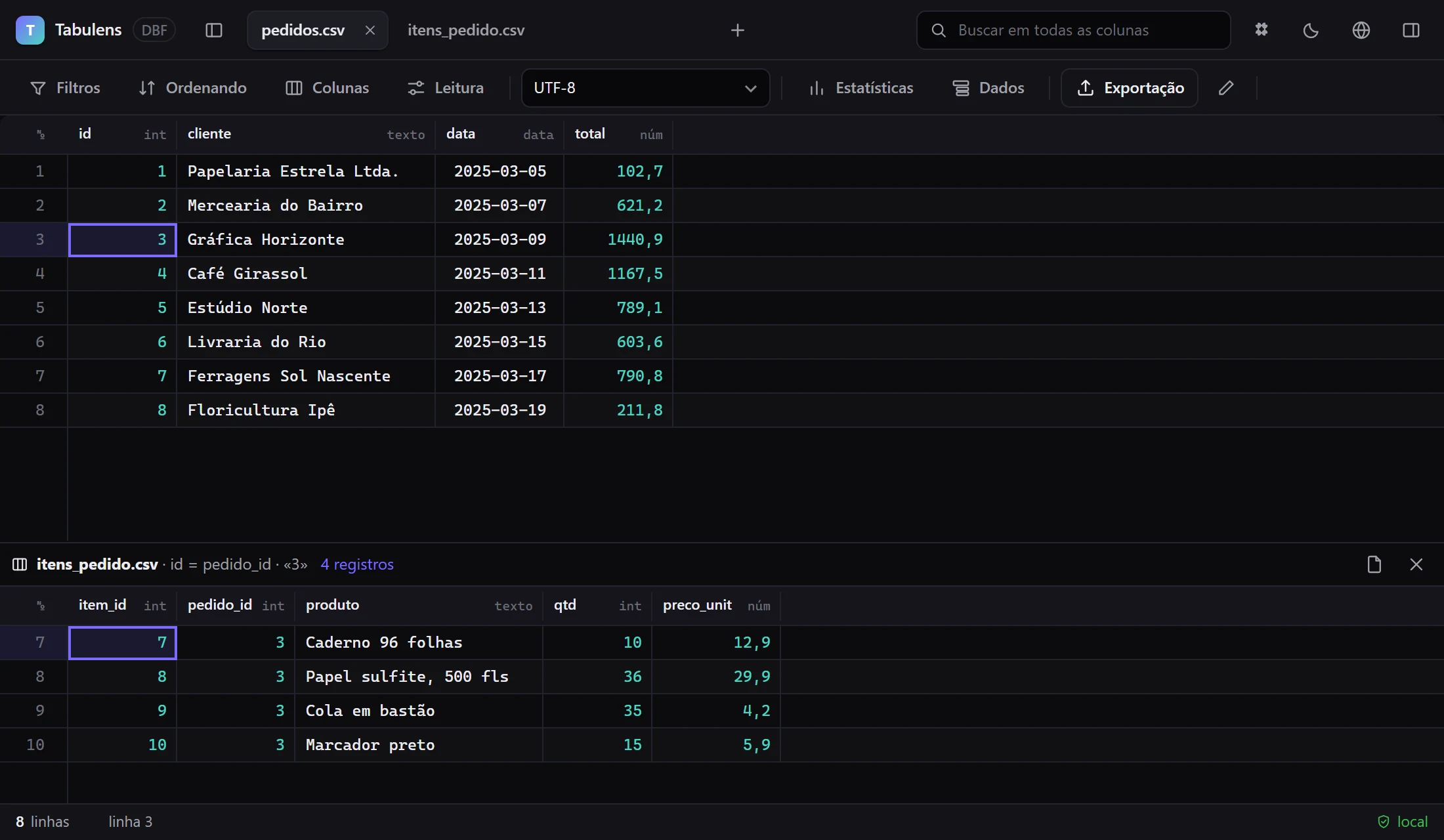The width and height of the screenshot is (1444, 840).
Task: Toggle the right side panel icon
Action: [x=1411, y=30]
